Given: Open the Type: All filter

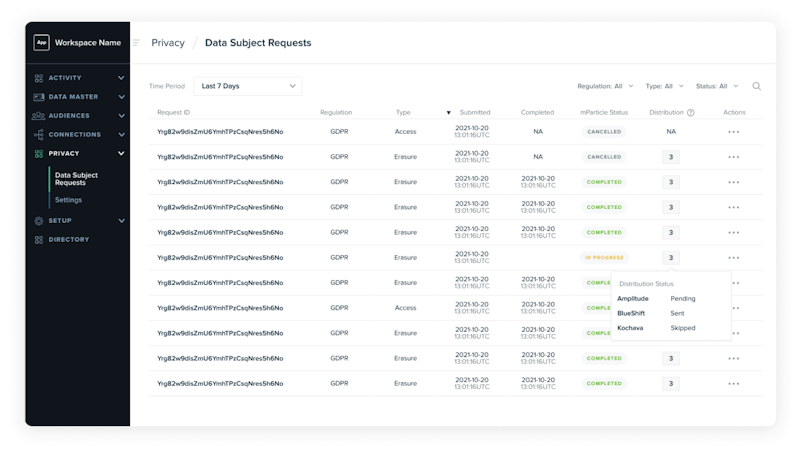Looking at the screenshot, I should pos(664,86).
